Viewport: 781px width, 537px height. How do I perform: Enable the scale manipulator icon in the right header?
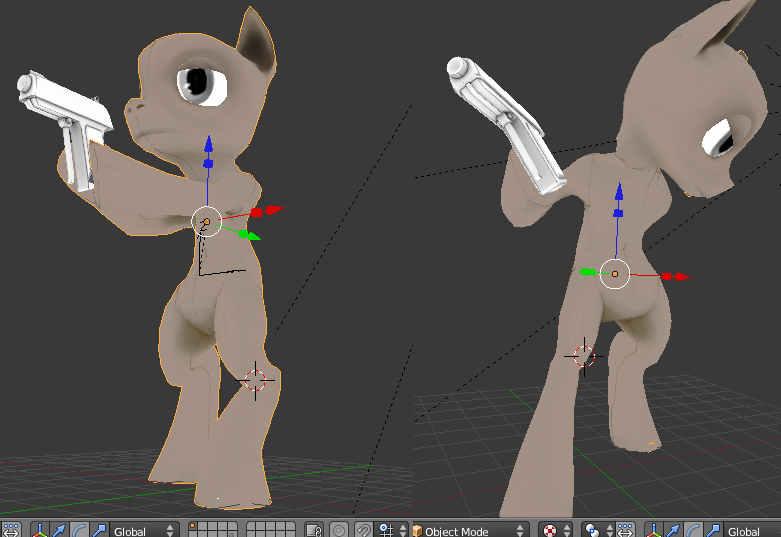click(x=713, y=531)
